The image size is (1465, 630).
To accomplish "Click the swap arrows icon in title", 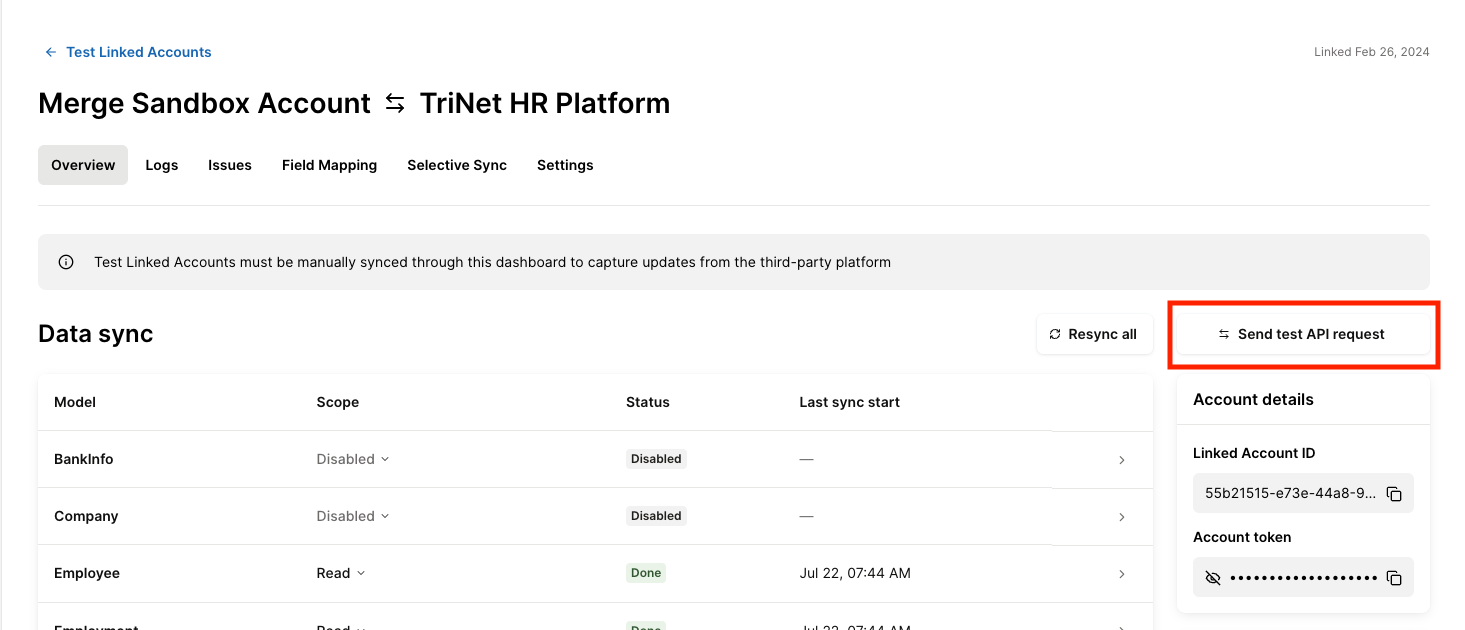I will click(395, 103).
